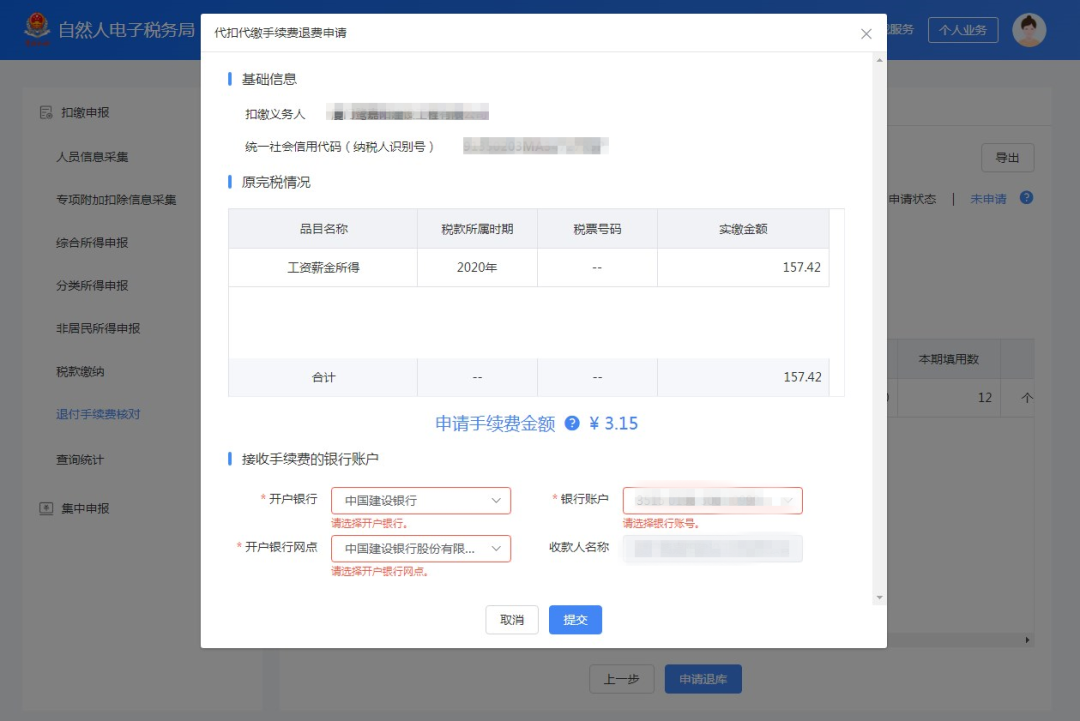Viewport: 1080px width, 721px height.
Task: Submit the application with 提交
Action: pyautogui.click(x=575, y=619)
